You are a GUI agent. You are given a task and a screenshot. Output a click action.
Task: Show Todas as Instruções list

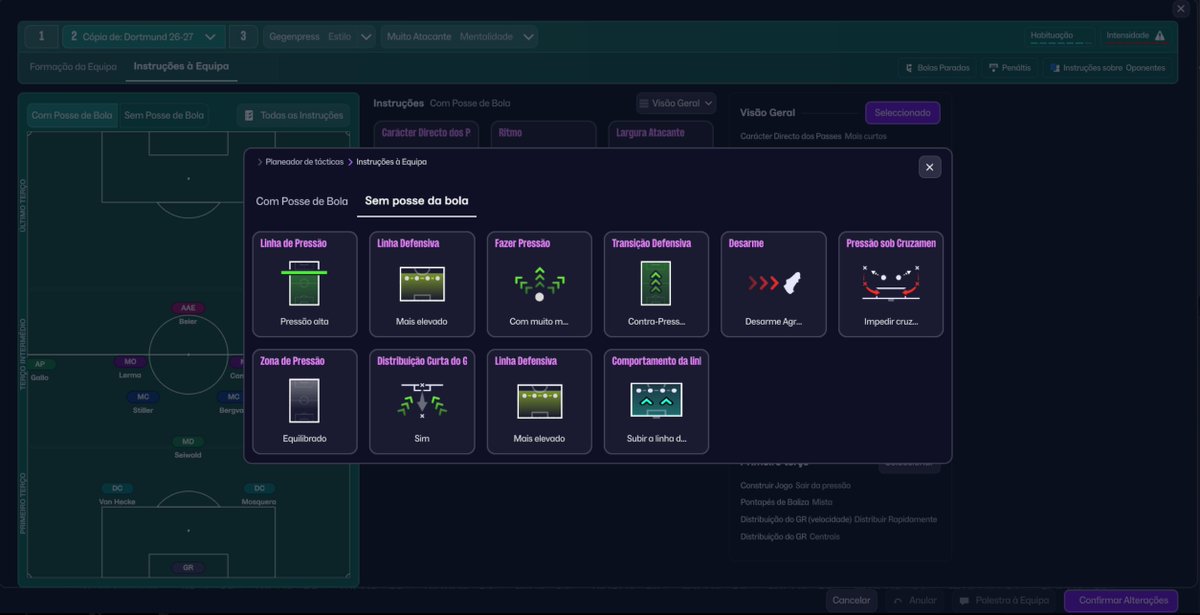294,115
